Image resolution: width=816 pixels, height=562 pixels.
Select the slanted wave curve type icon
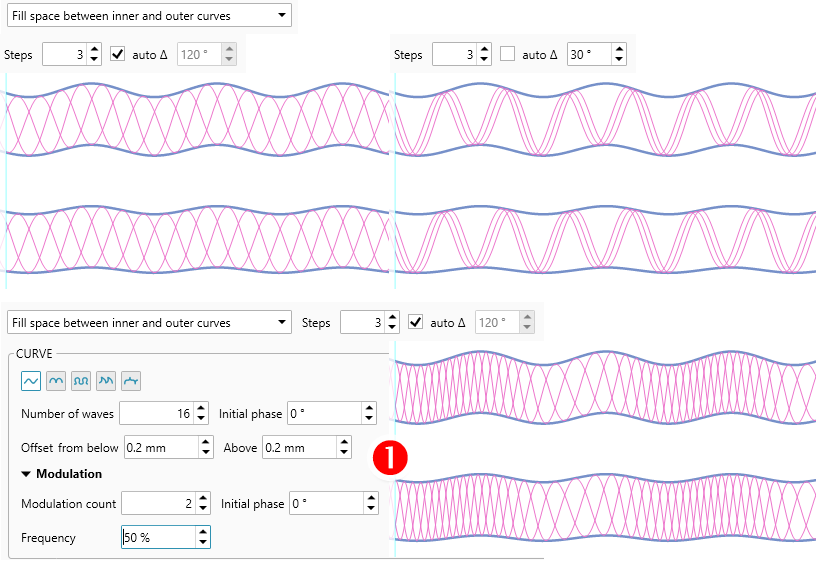[x=106, y=381]
